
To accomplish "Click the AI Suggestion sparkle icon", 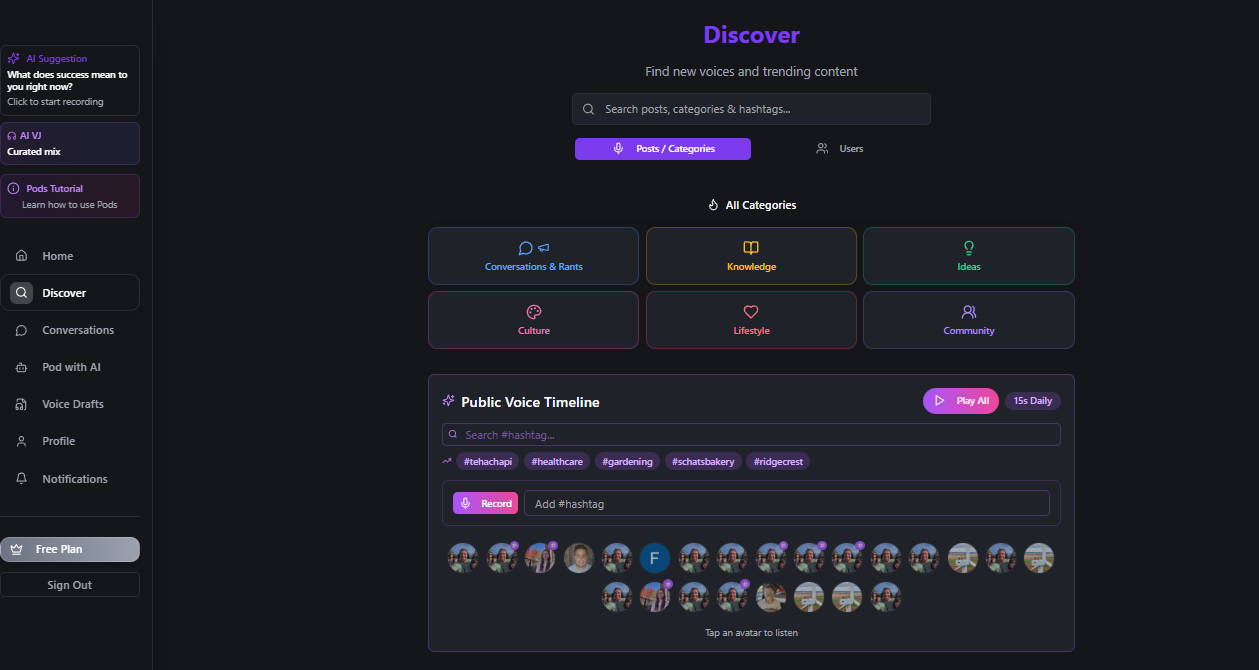I will (14, 59).
